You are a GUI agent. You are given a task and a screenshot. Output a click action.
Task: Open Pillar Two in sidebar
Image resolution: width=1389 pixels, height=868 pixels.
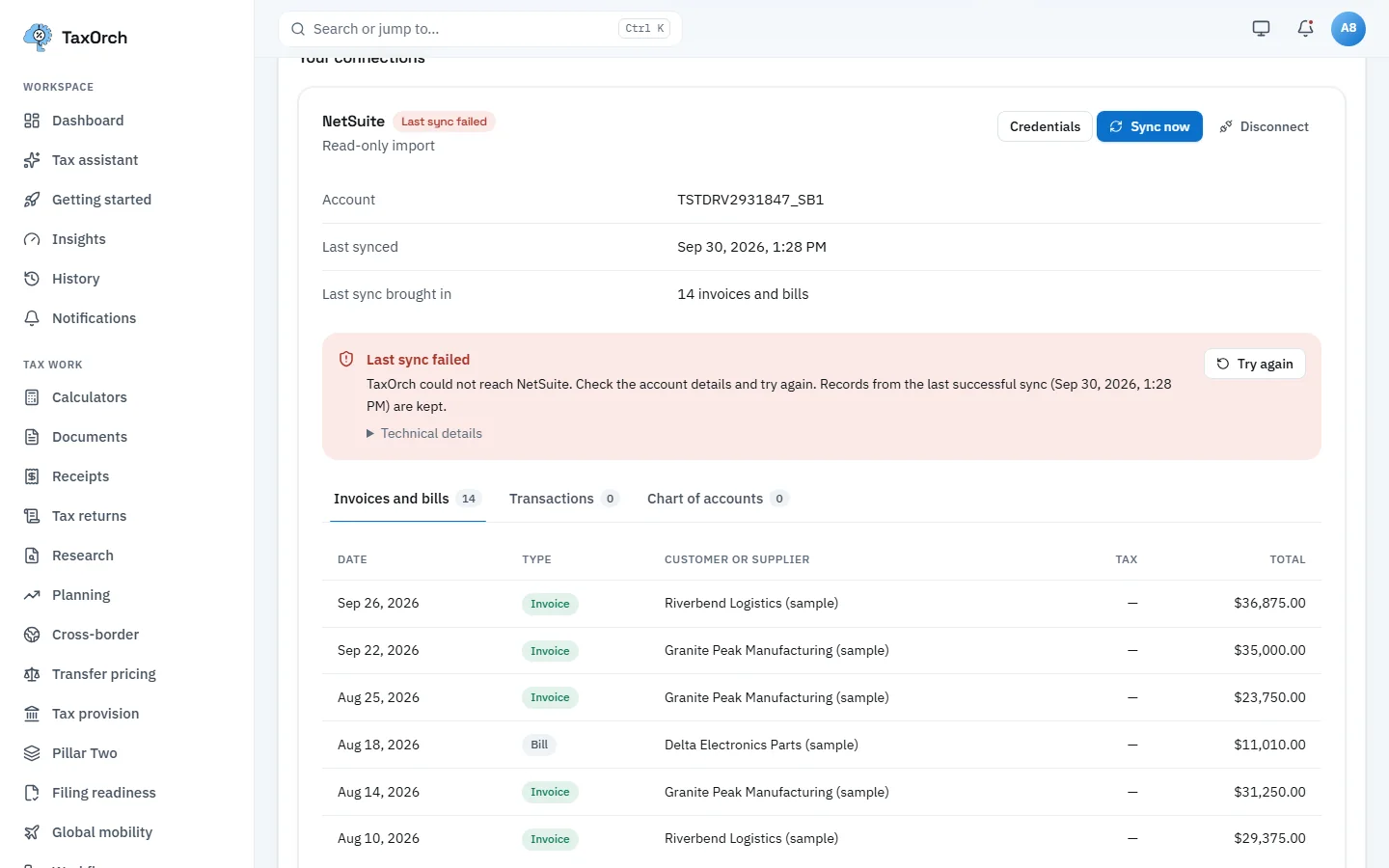tap(85, 753)
